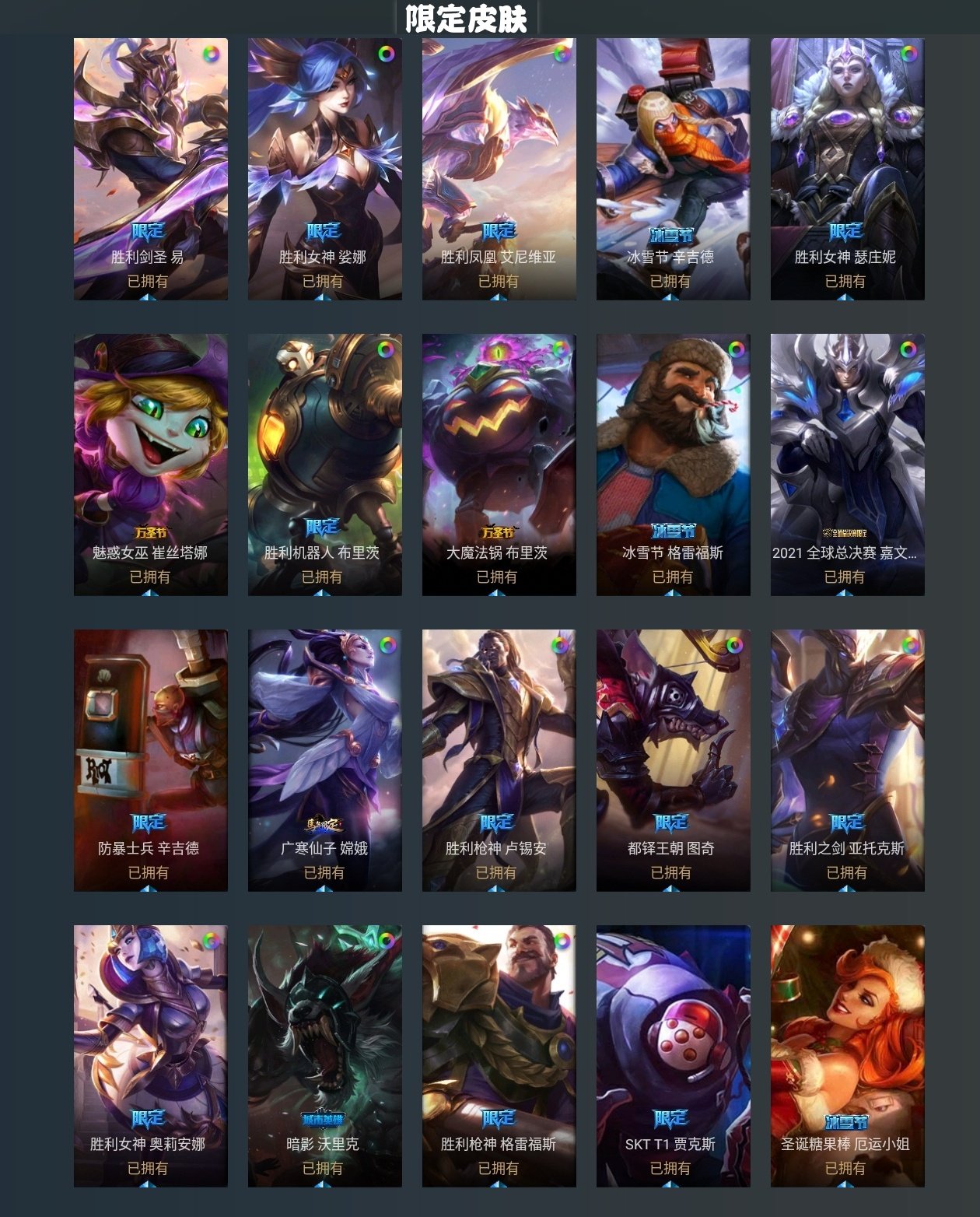Expand blue arrow under 魅惑女巫 崔丝塔娜 card
The image size is (980, 1217).
[150, 592]
